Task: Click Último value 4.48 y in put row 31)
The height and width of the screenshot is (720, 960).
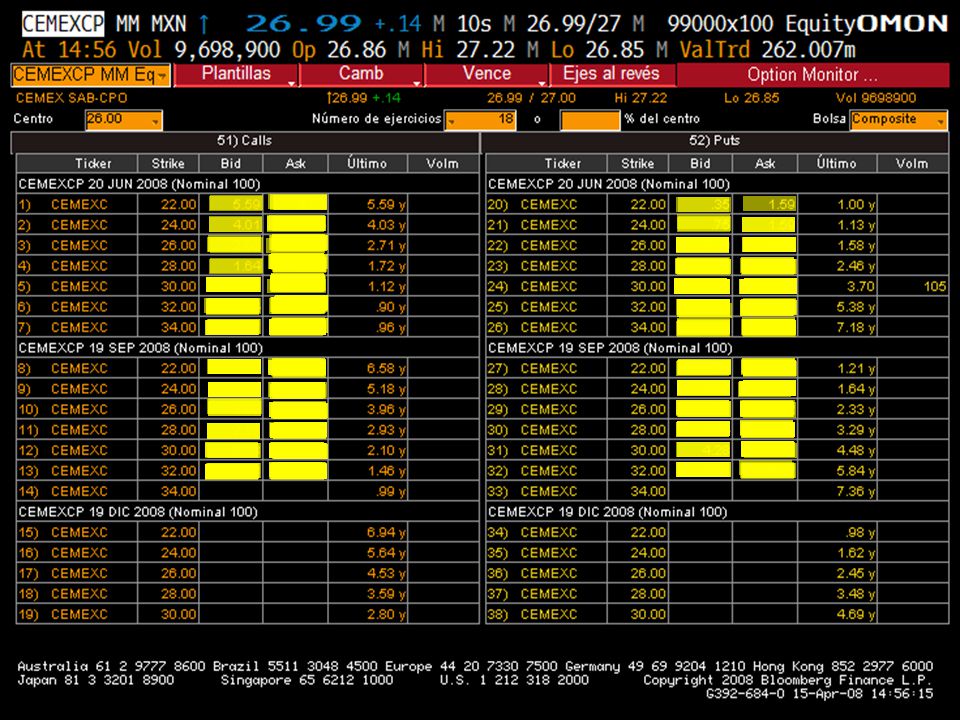Action: [x=856, y=451]
